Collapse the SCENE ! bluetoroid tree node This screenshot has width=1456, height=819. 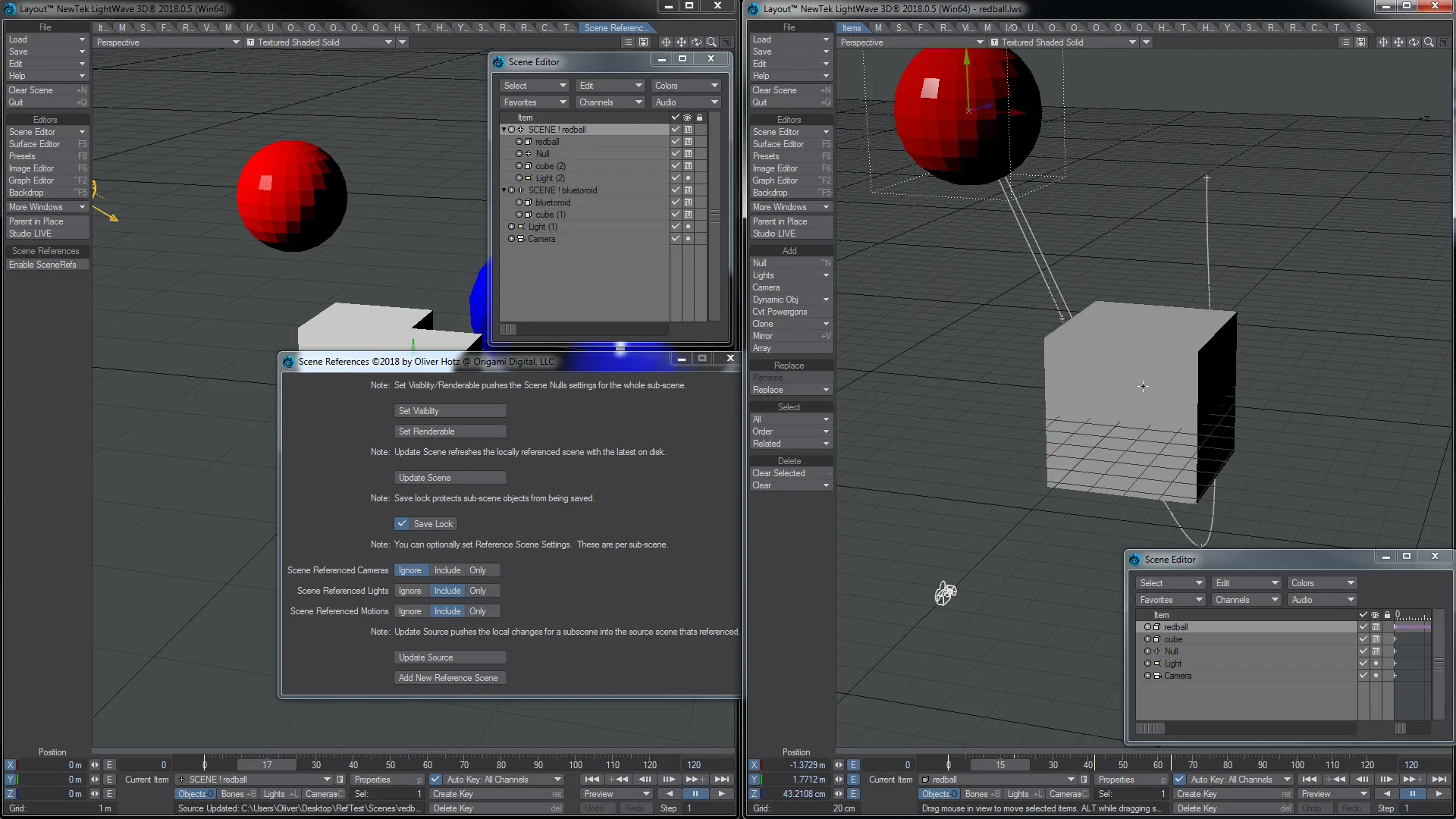(504, 190)
